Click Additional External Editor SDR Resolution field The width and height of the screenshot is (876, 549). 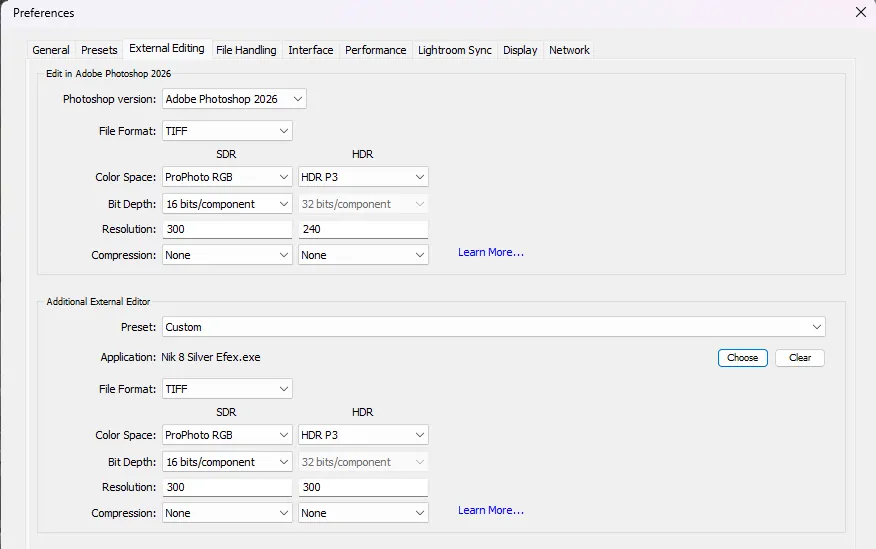(x=227, y=487)
